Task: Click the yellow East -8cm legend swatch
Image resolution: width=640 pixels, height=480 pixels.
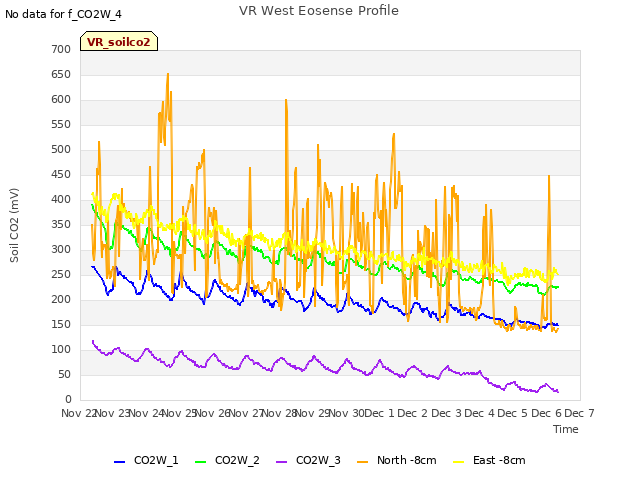Action: [x=459, y=461]
